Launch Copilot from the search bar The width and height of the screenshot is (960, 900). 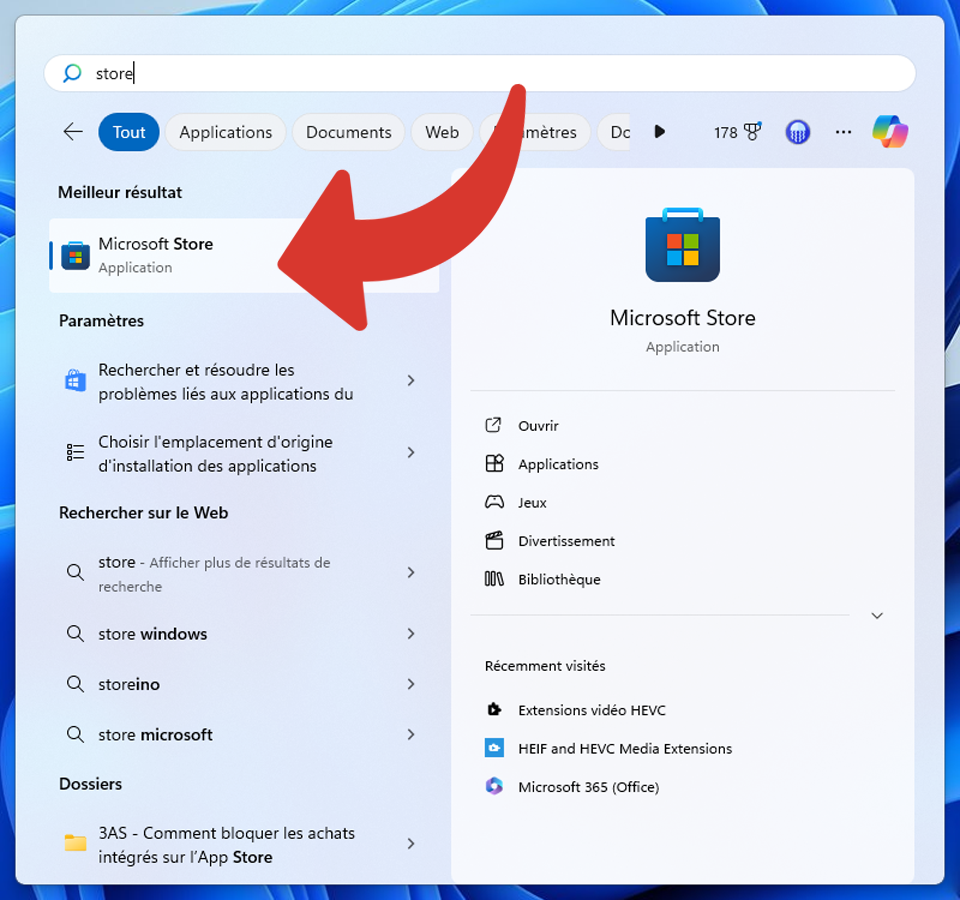(x=889, y=131)
